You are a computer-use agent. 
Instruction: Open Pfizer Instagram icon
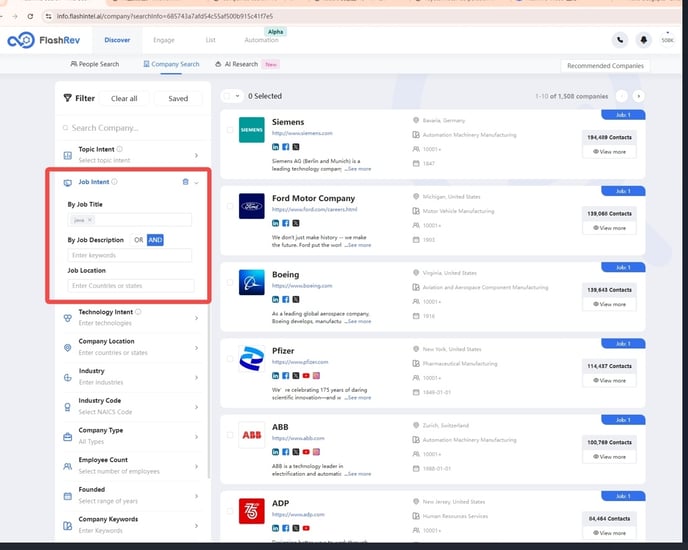coord(316,376)
